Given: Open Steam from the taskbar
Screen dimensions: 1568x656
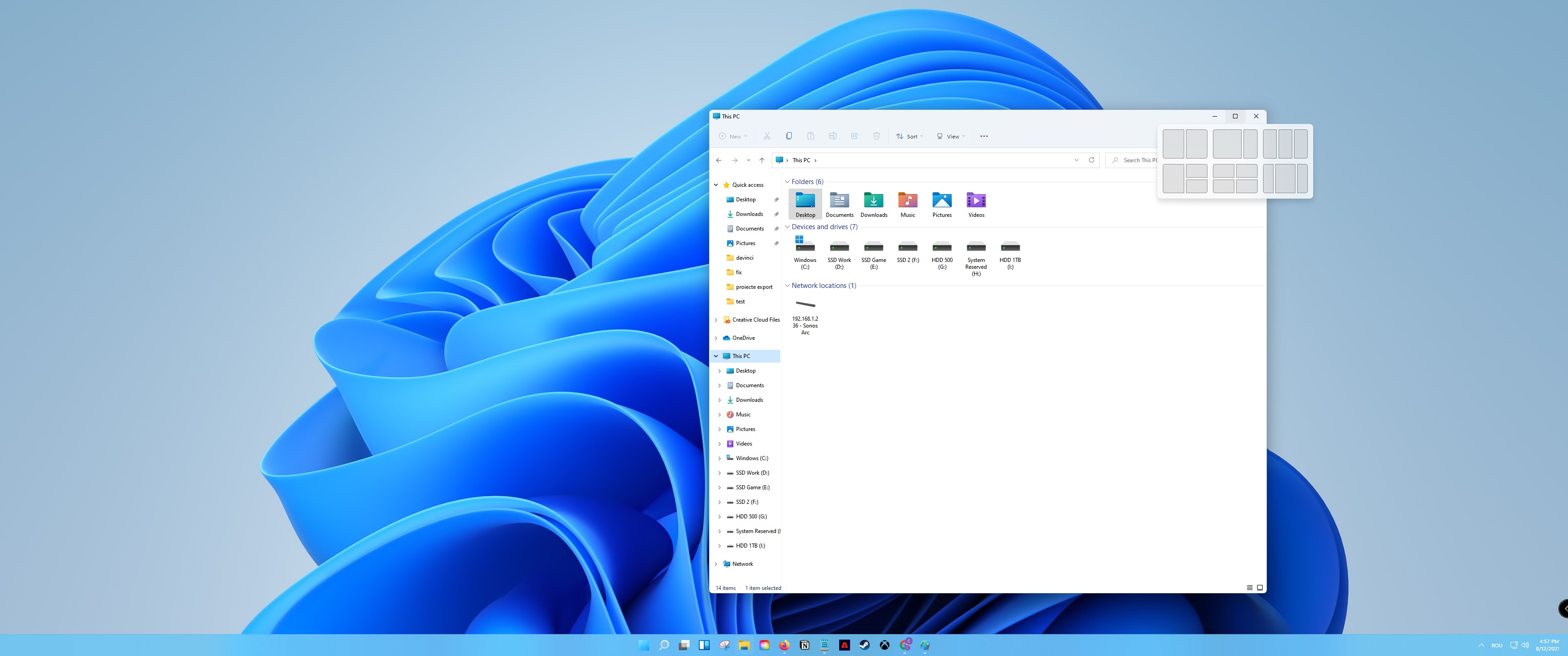Looking at the screenshot, I should click(x=864, y=645).
